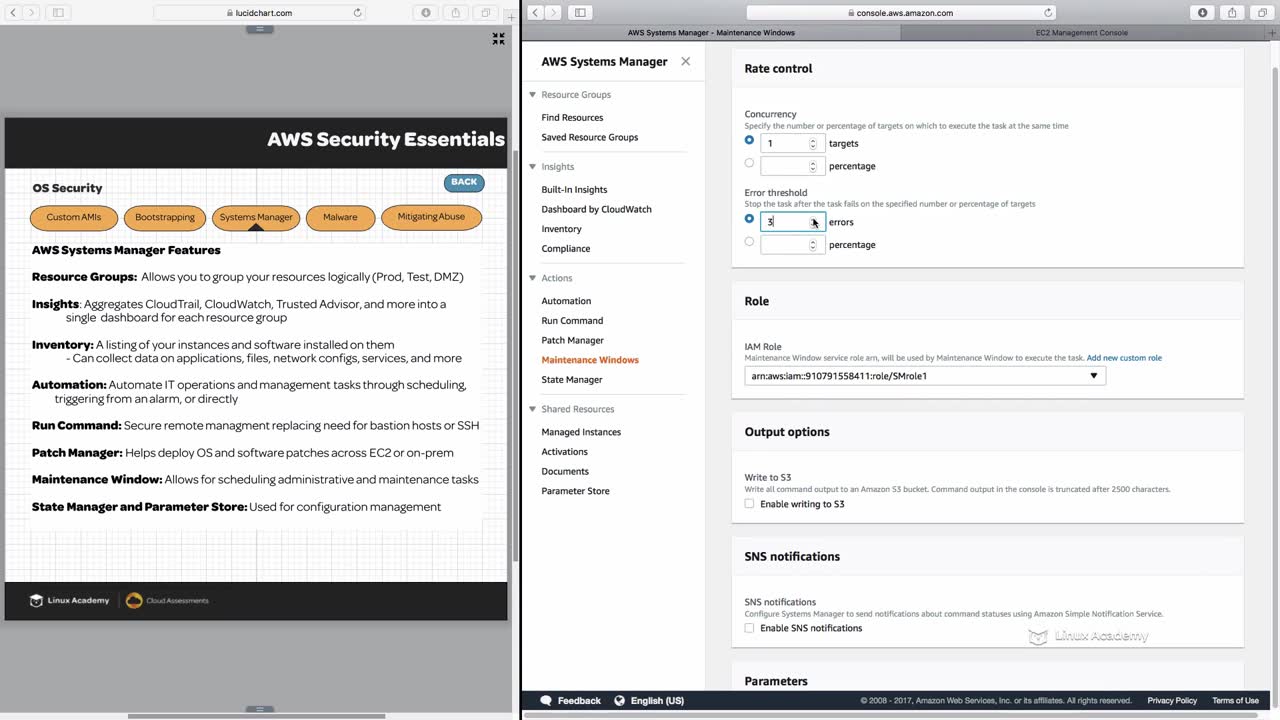Adjust the Concurrency targets stepper arrows
This screenshot has width=1280, height=720.
(813, 144)
